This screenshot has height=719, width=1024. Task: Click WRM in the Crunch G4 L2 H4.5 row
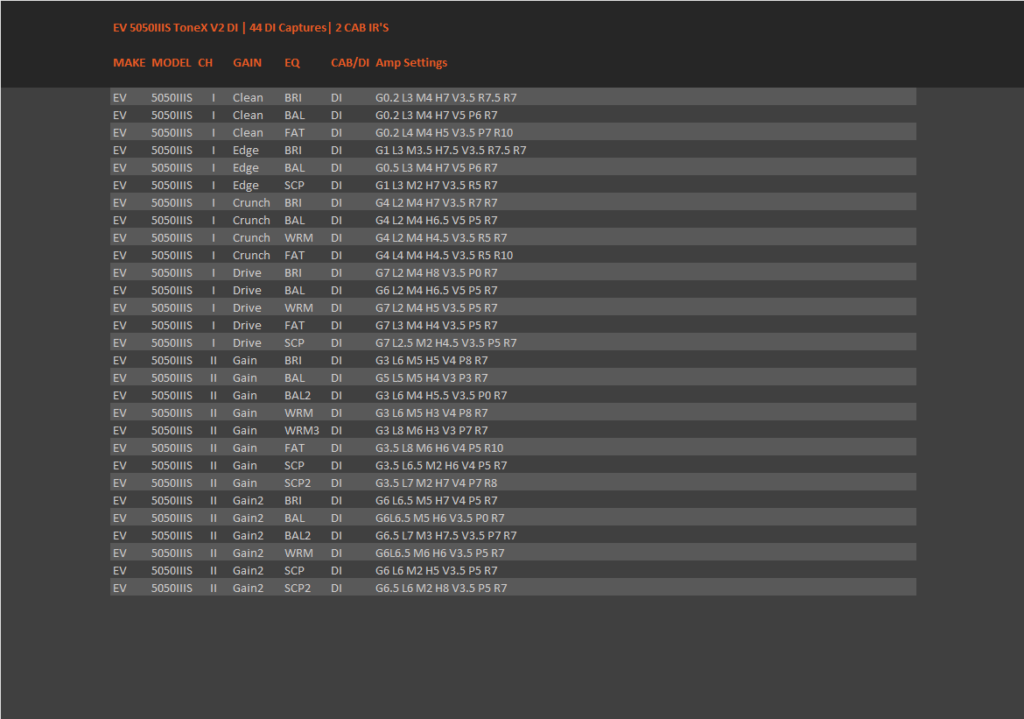[298, 238]
